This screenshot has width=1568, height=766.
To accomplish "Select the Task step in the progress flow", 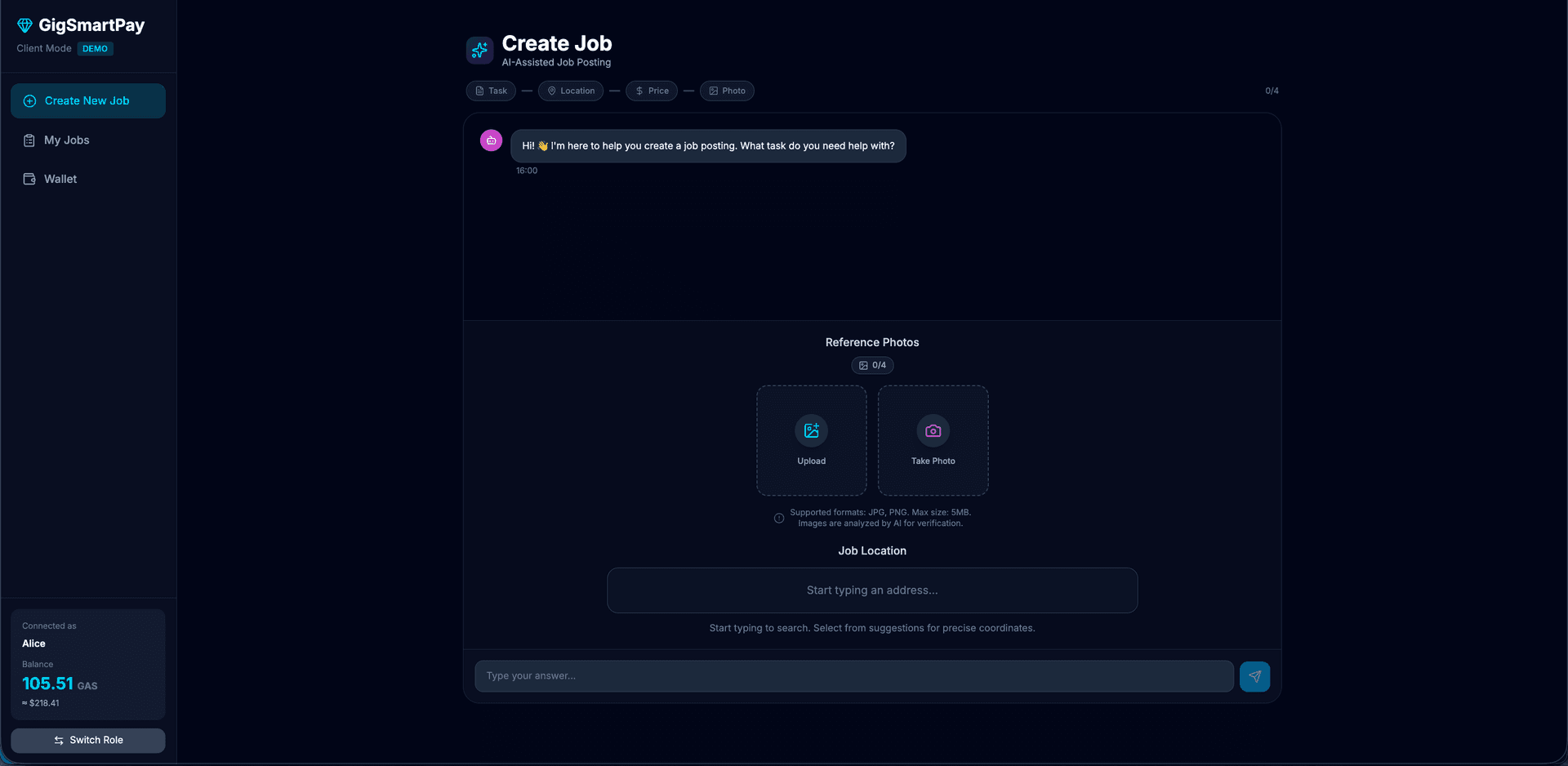I will tap(490, 91).
